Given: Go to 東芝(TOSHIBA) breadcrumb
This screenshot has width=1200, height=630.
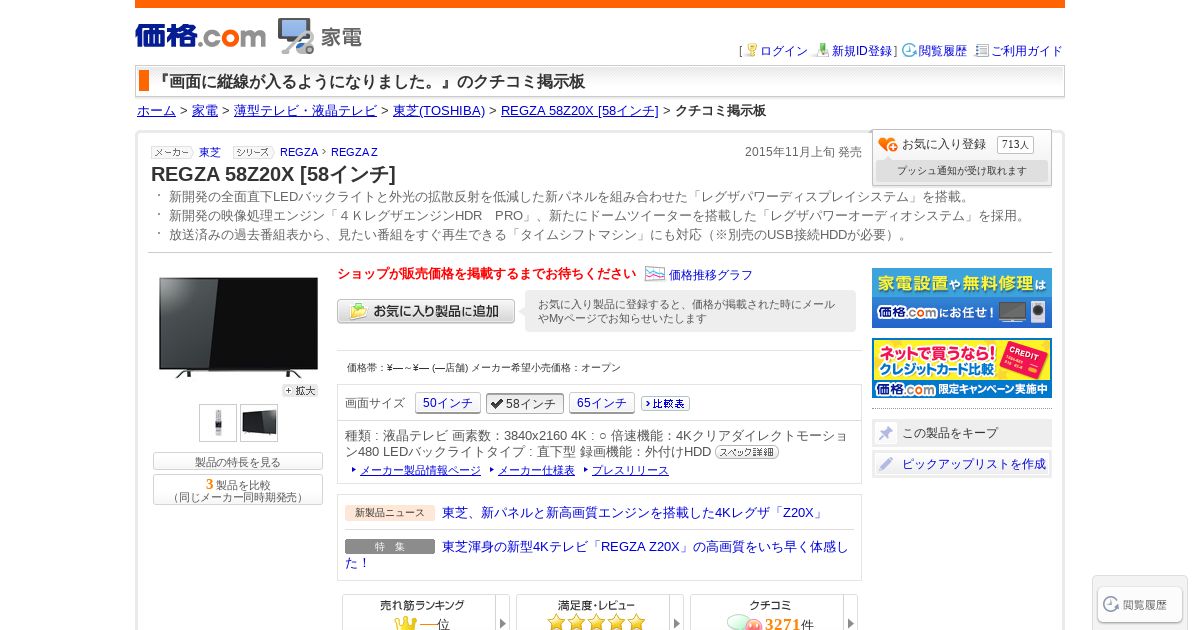Looking at the screenshot, I should [x=439, y=111].
